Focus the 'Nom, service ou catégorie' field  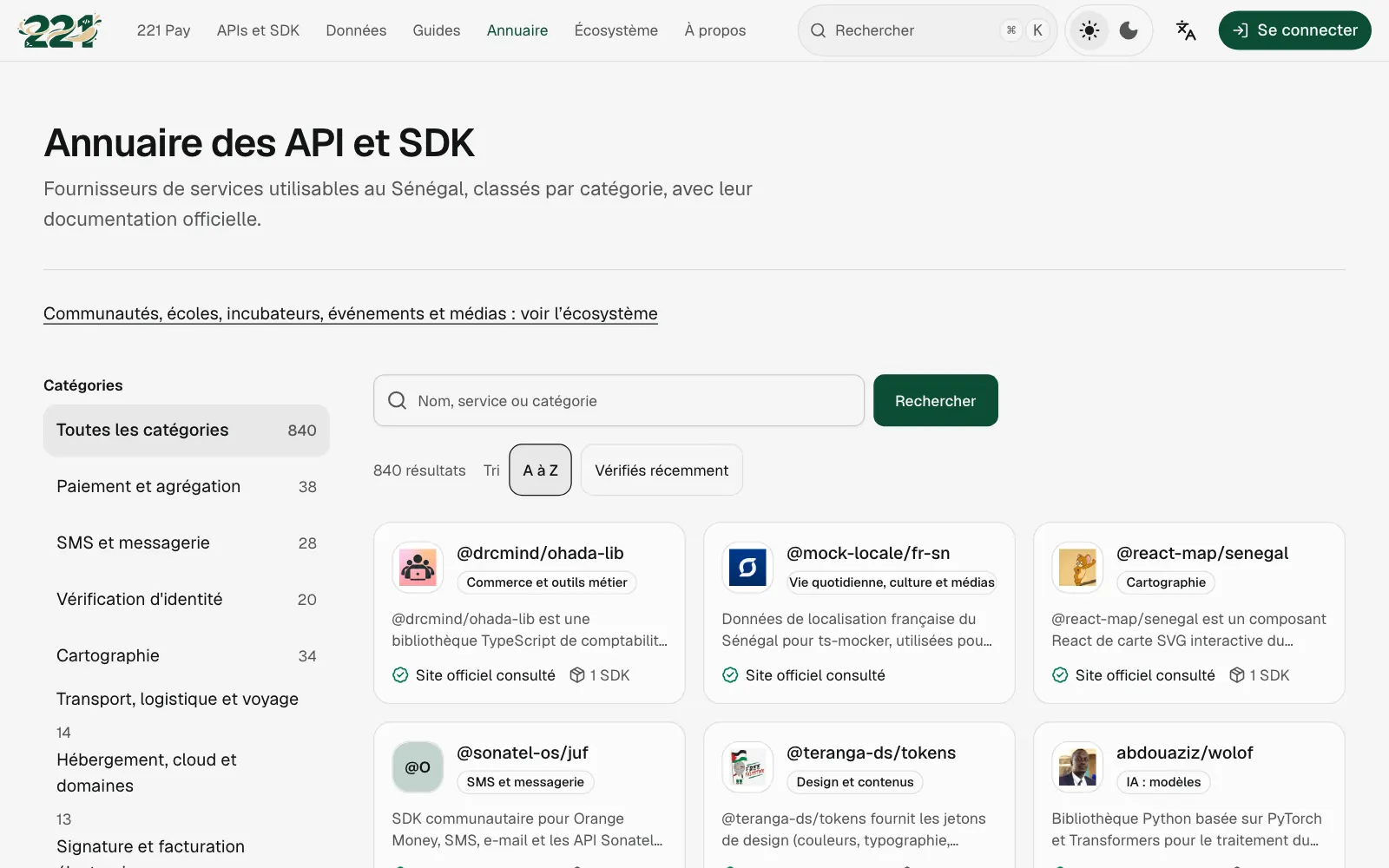[x=619, y=400]
